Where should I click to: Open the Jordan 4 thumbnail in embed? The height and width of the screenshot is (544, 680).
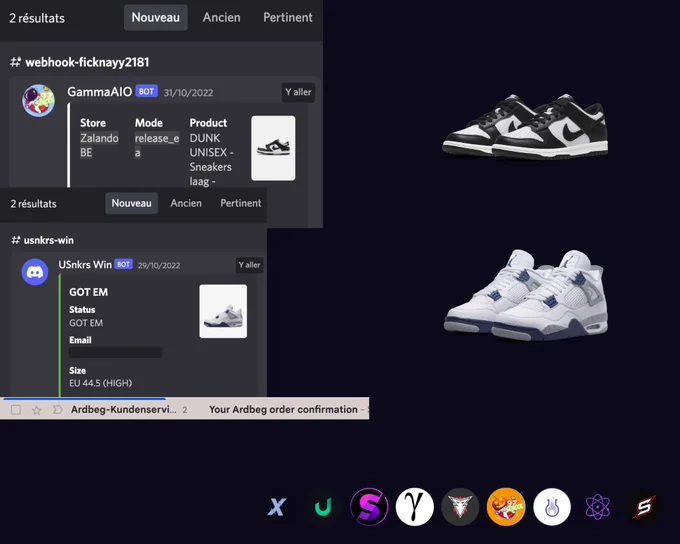(x=223, y=311)
